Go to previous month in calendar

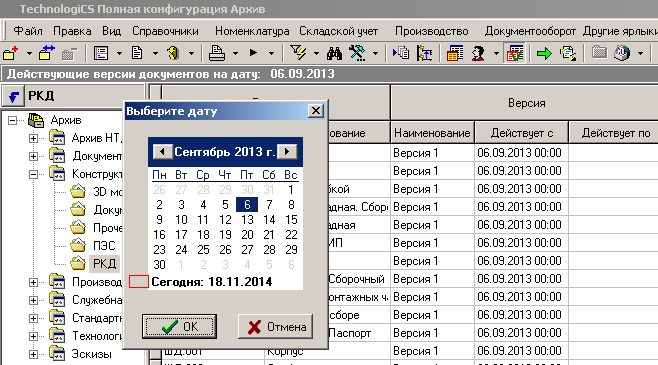[163, 151]
